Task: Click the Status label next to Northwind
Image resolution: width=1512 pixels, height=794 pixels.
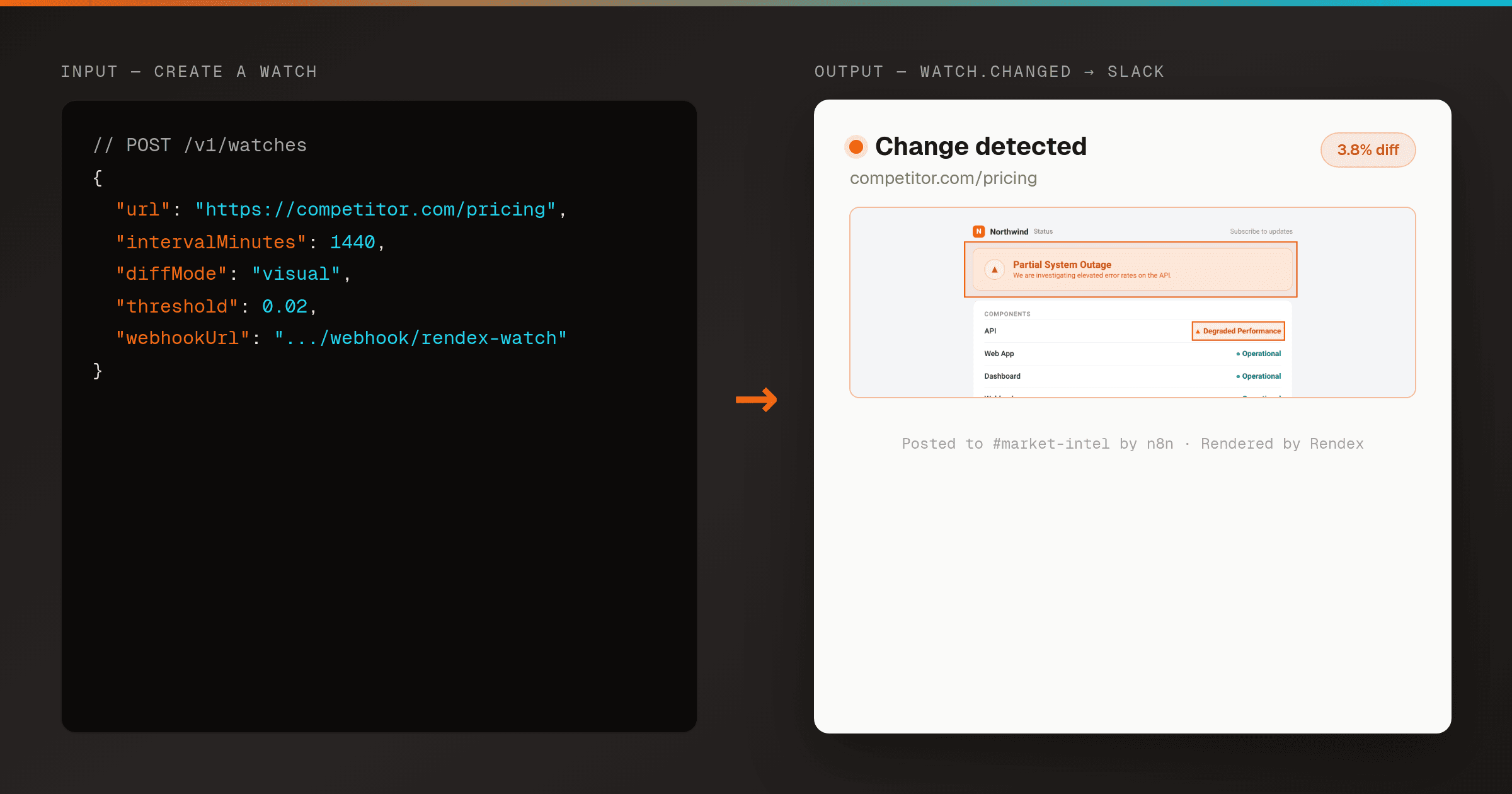Action: [x=1043, y=231]
